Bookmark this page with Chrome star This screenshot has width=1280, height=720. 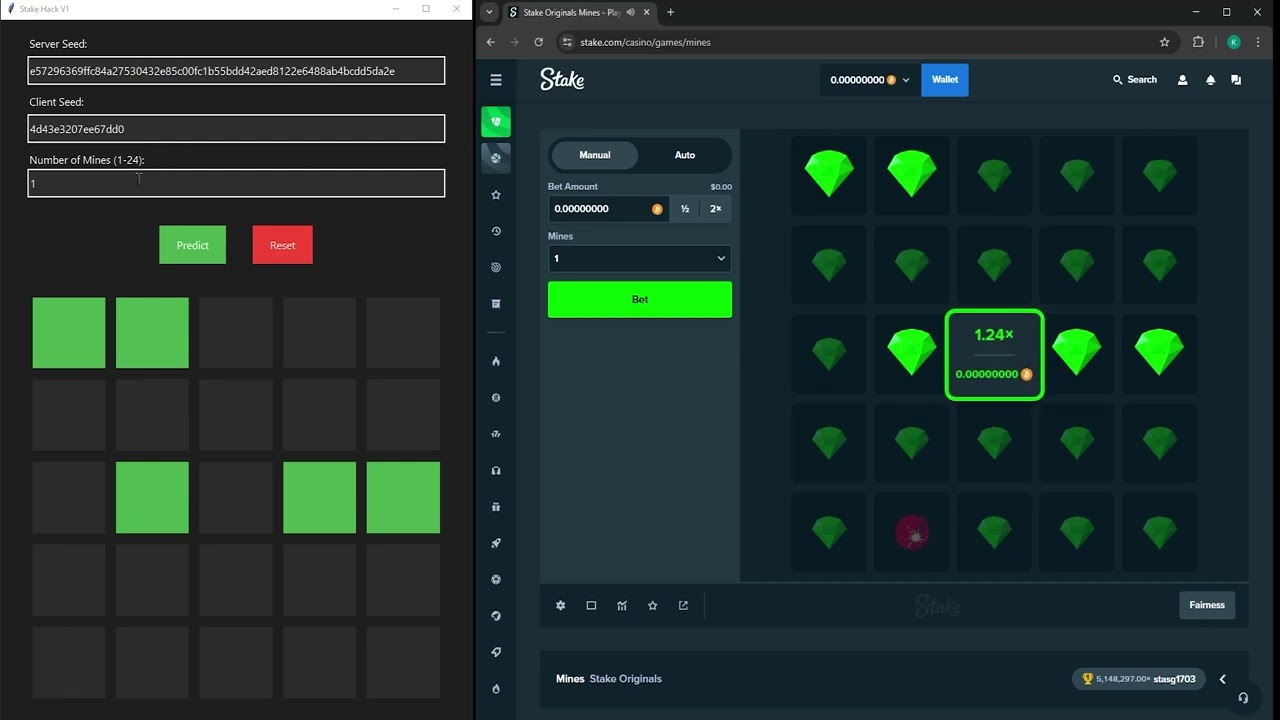coord(1164,42)
